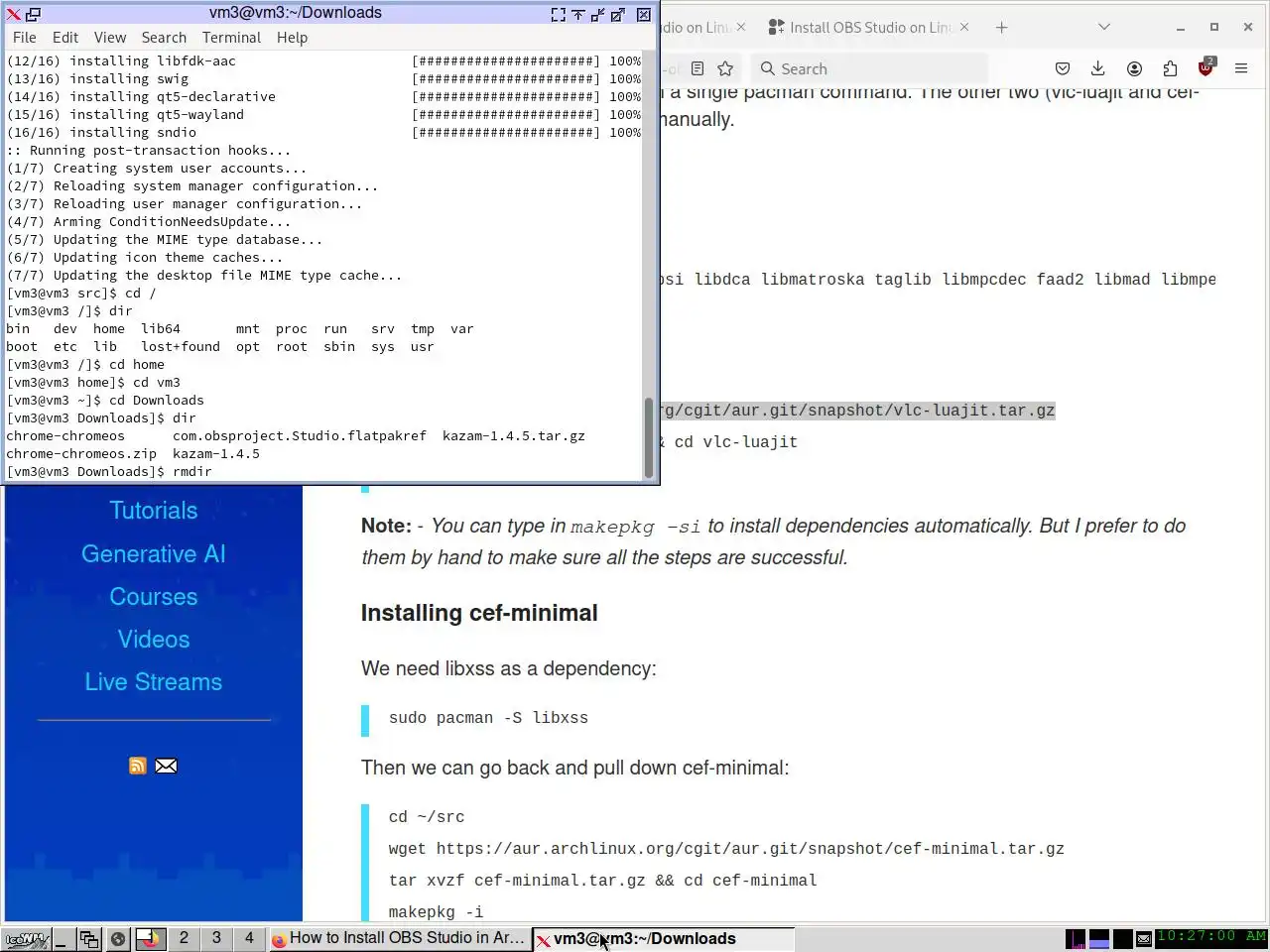Expand the Firefox list-all-tabs chevron
The height and width of the screenshot is (952, 1270).
point(1104,28)
